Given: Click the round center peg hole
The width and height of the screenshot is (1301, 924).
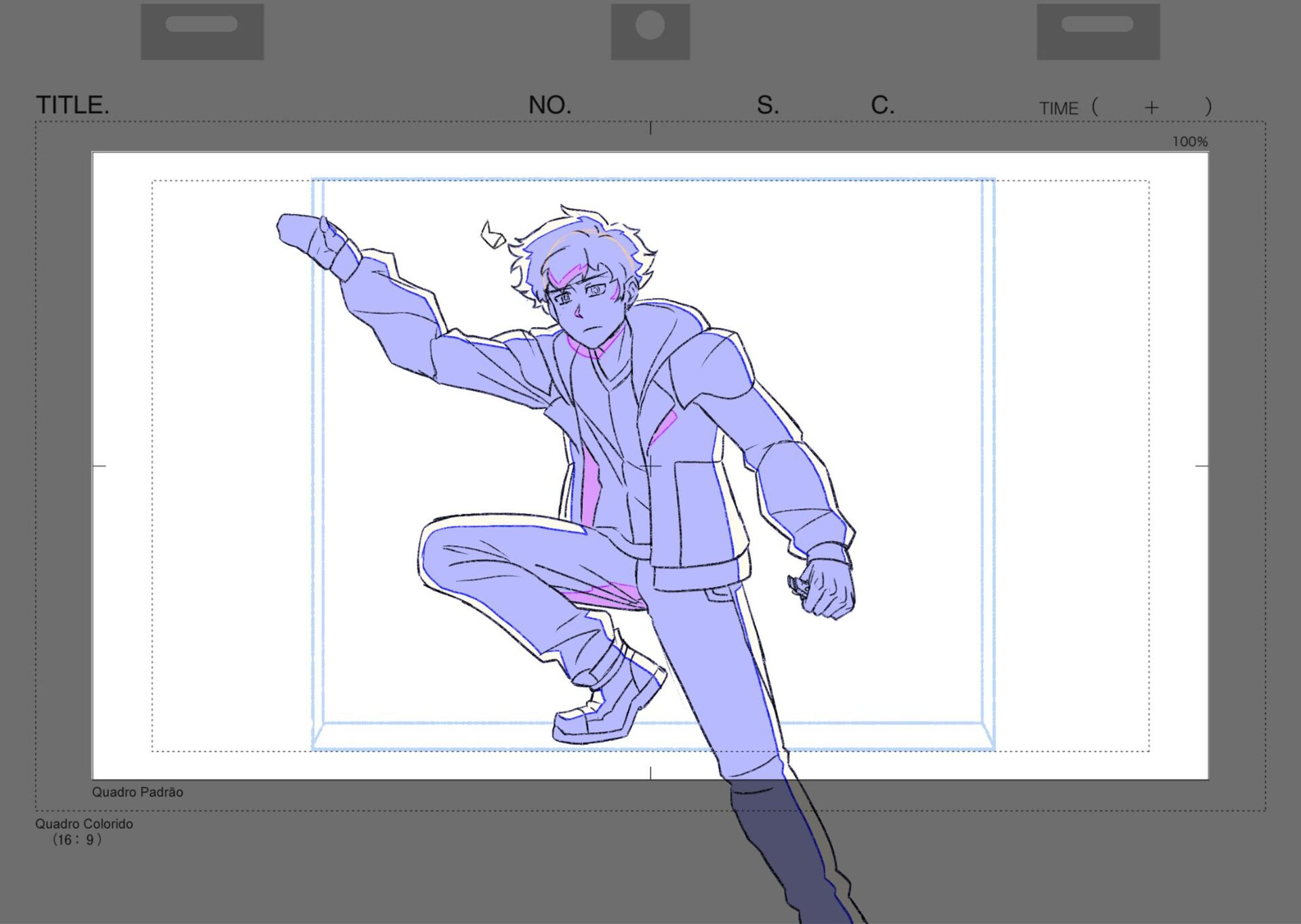Looking at the screenshot, I should [x=650, y=26].
